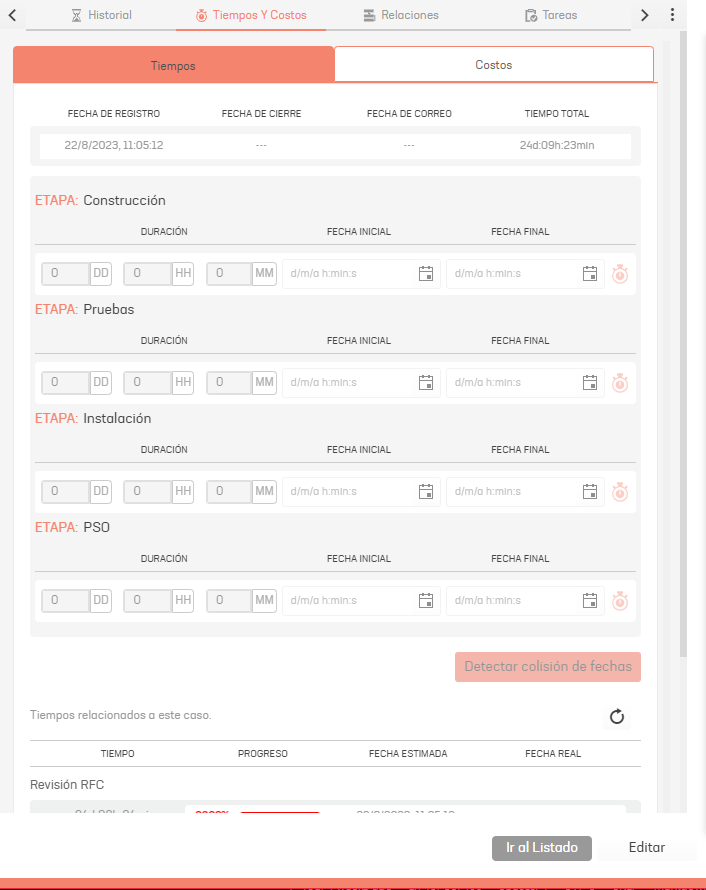This screenshot has width=706, height=890.
Task: Go to previous tabs with left chevron
Action: click(x=12, y=15)
